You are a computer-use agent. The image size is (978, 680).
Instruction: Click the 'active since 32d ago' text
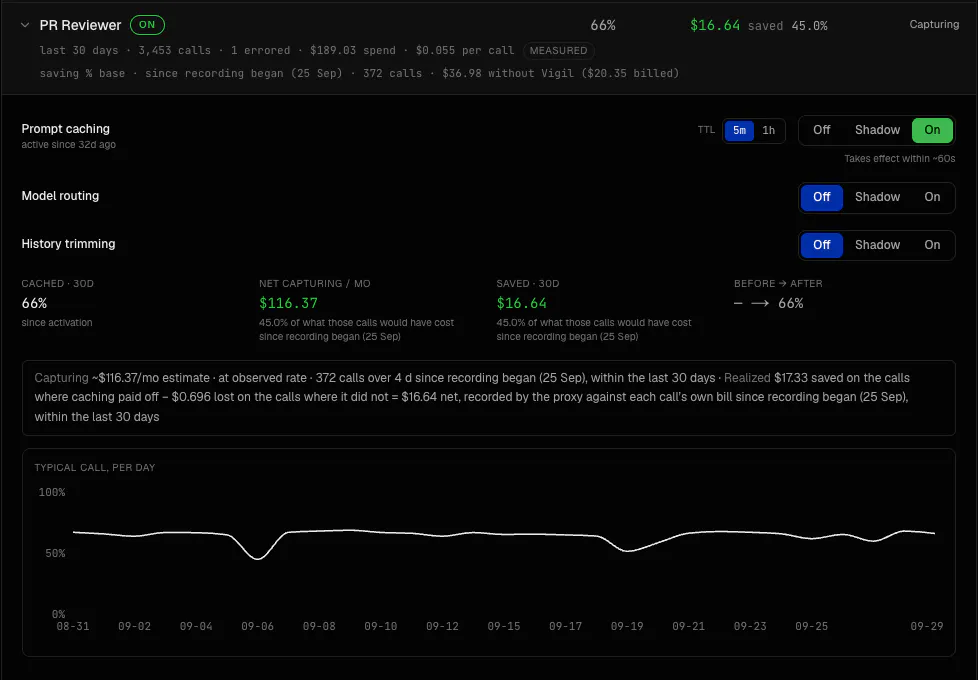(69, 145)
